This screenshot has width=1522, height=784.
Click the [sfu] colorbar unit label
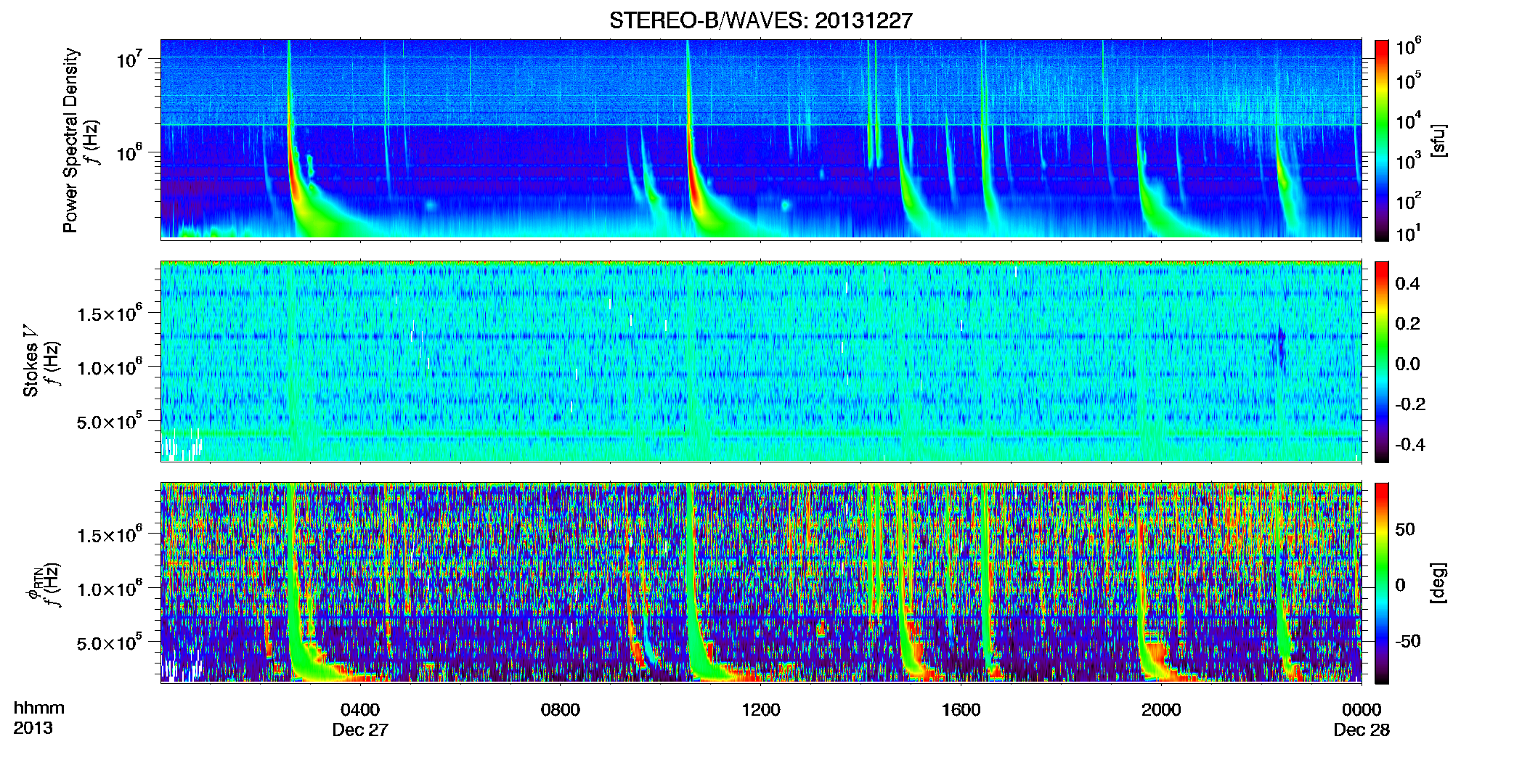point(1438,140)
